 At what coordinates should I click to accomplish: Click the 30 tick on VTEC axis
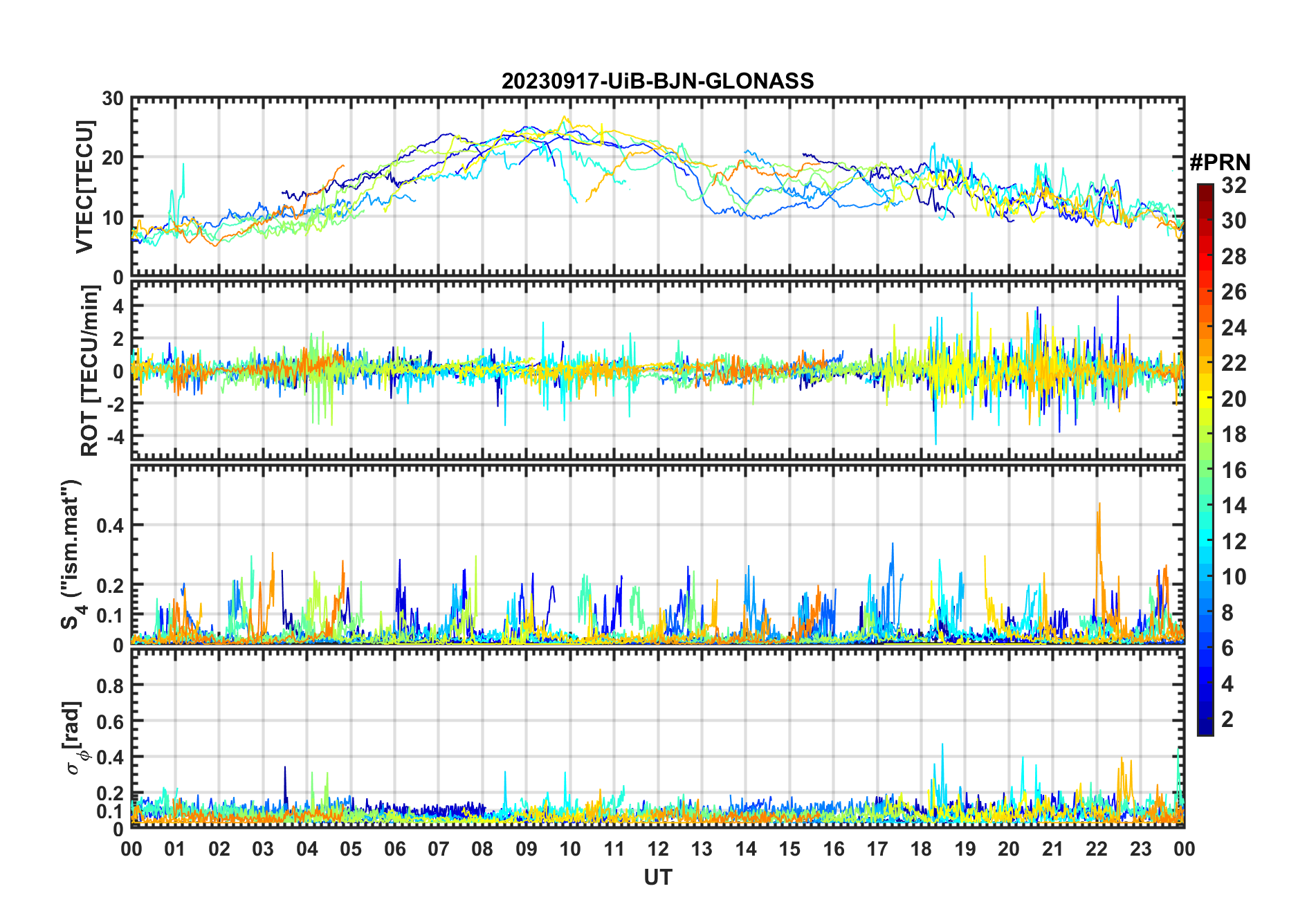coord(113,99)
